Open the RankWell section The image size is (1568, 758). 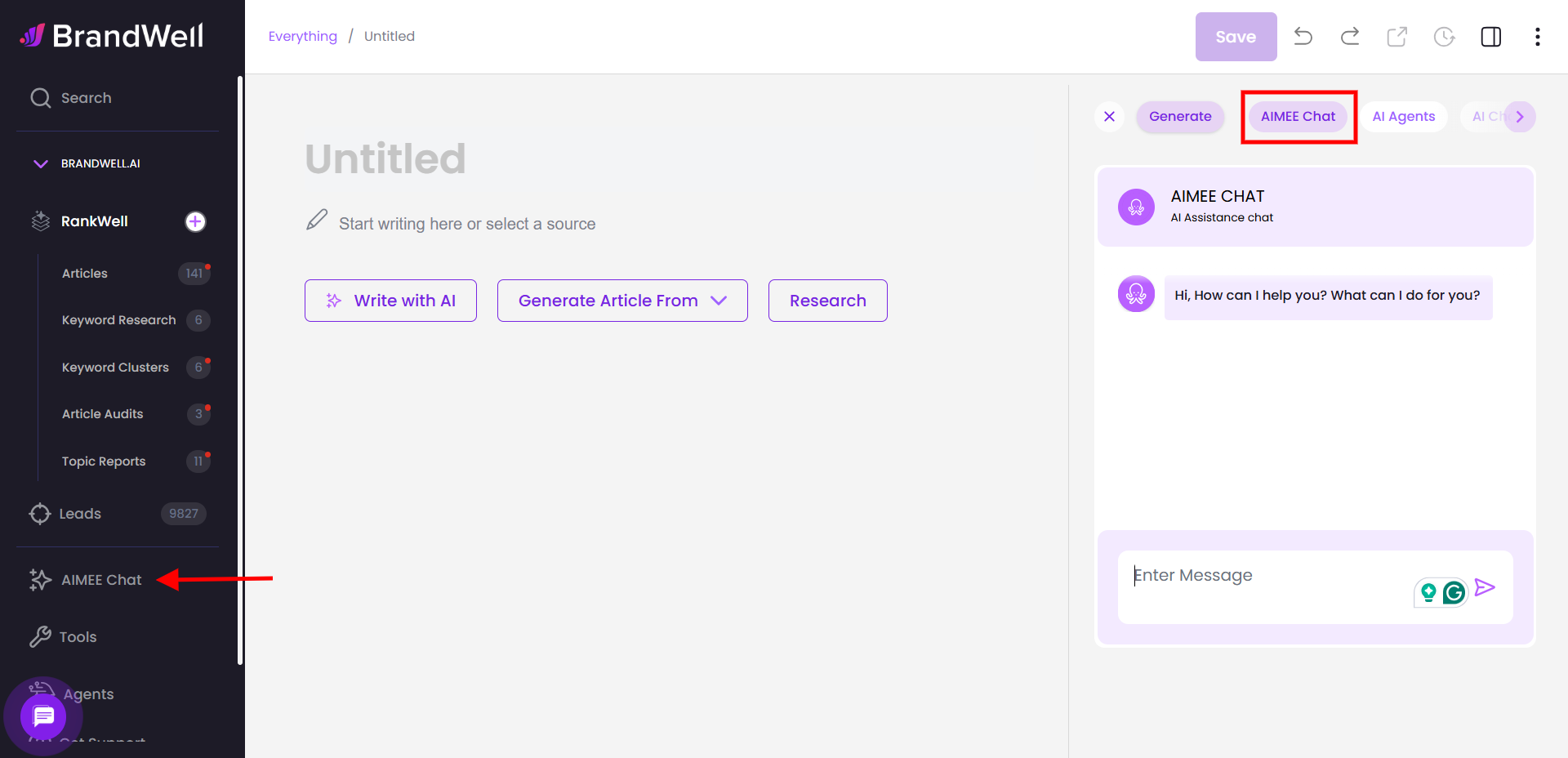[x=95, y=221]
